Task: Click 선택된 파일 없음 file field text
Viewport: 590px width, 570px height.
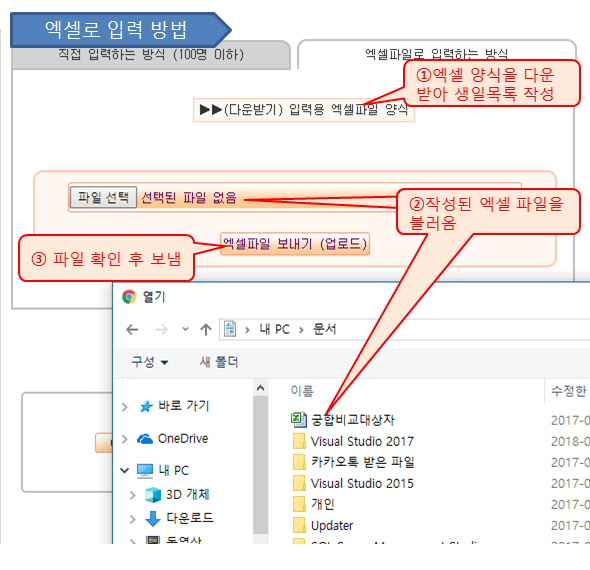Action: 189,198
